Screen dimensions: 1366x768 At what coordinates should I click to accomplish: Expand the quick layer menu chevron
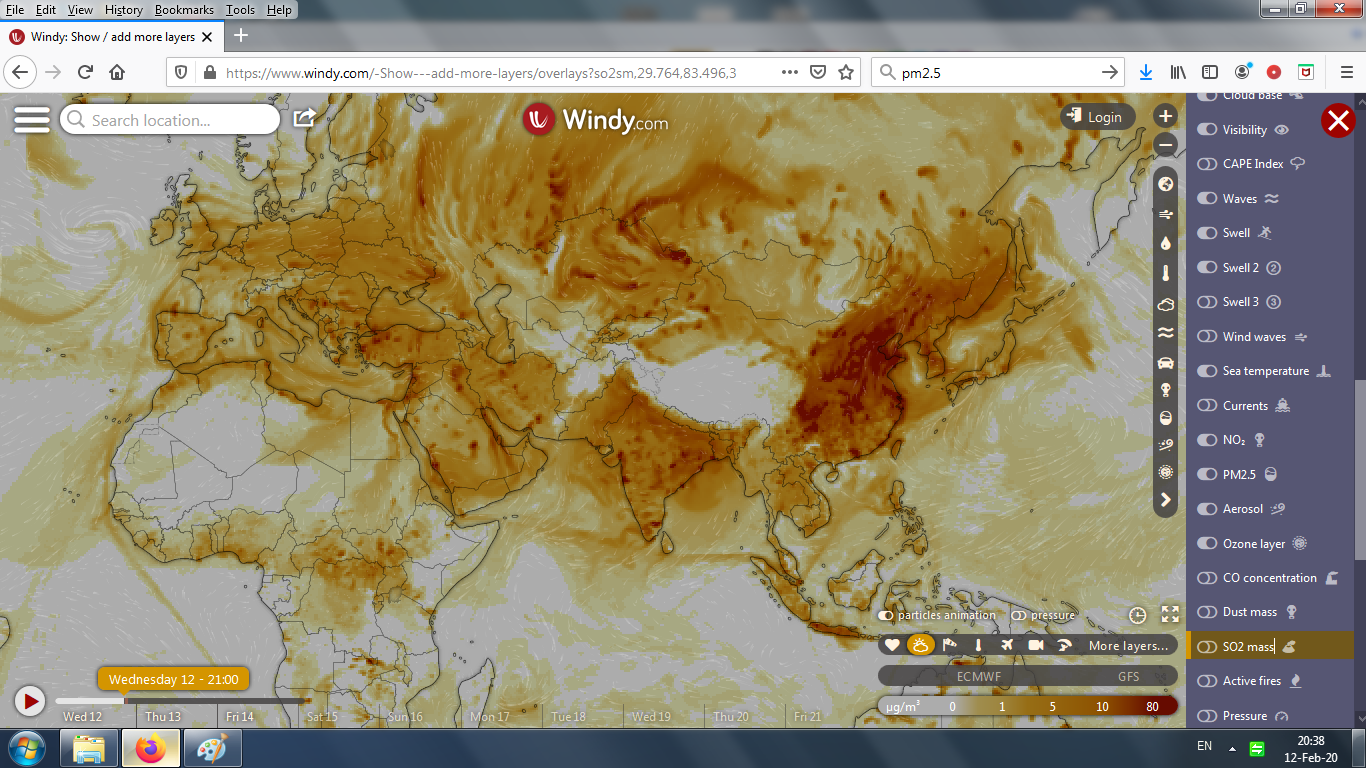[x=1165, y=500]
